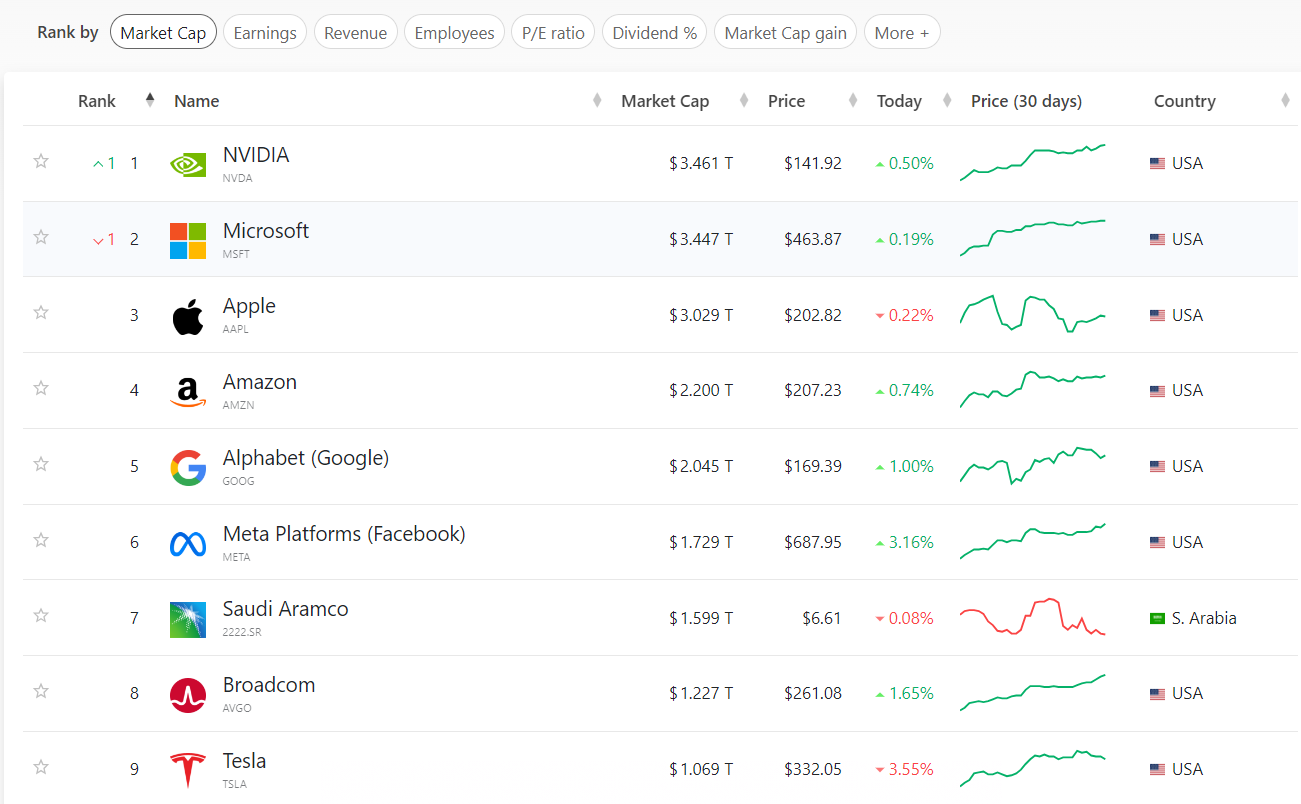1301x804 pixels.
Task: Toggle the favorite star for Apple
Action: [41, 312]
